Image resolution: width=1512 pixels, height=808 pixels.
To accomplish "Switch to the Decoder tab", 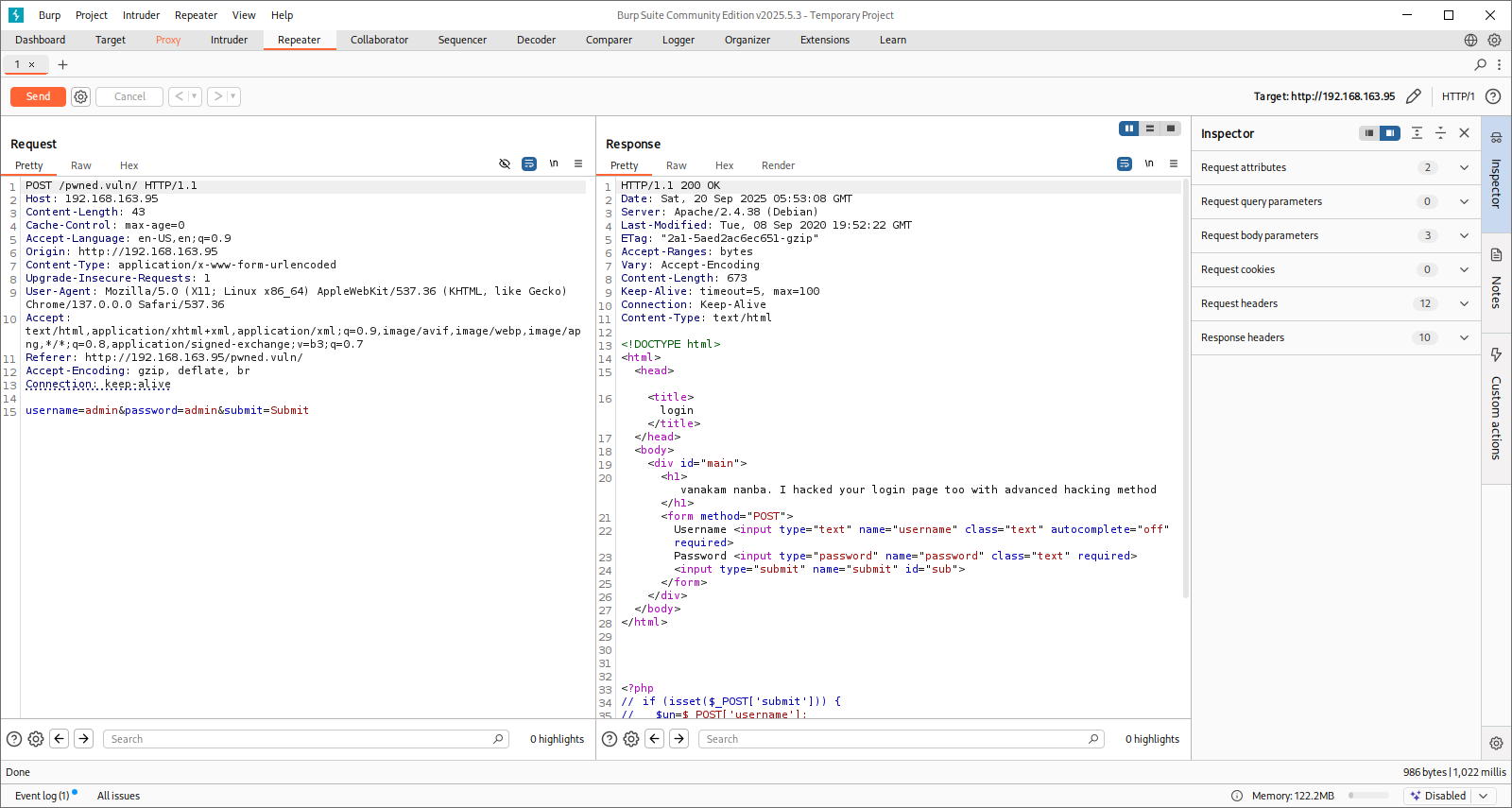I will tap(536, 40).
